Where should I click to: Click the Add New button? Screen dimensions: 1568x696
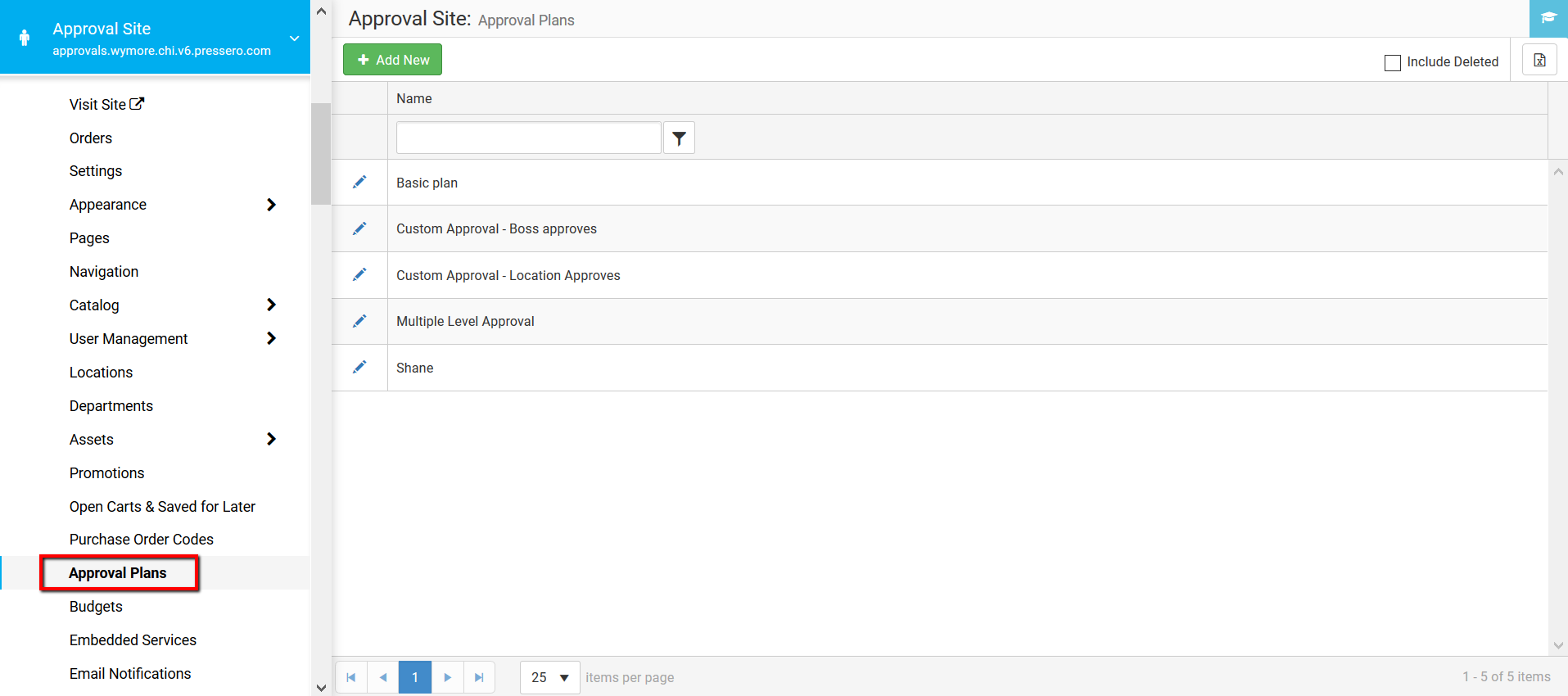[x=392, y=60]
